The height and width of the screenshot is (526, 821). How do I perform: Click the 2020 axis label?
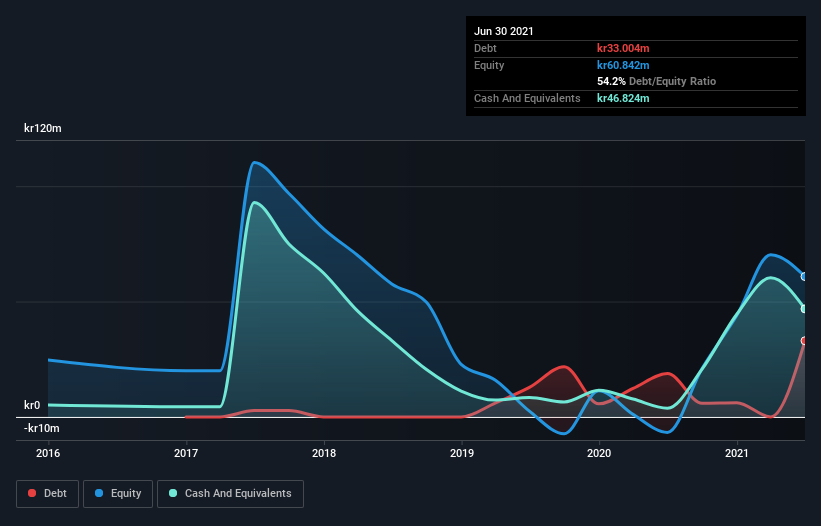(x=599, y=453)
